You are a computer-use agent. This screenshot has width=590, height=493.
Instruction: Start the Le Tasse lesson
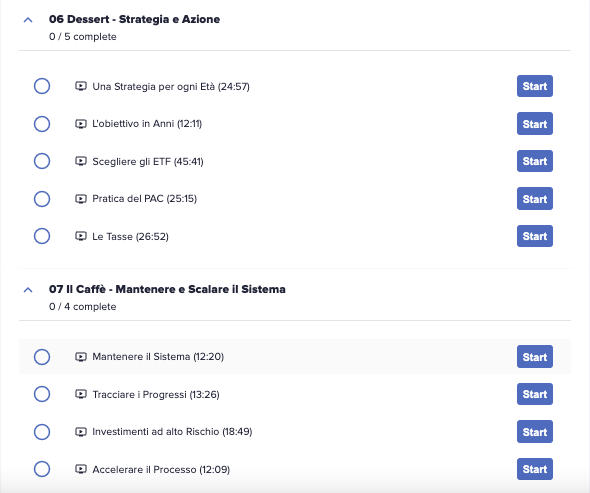pos(535,236)
